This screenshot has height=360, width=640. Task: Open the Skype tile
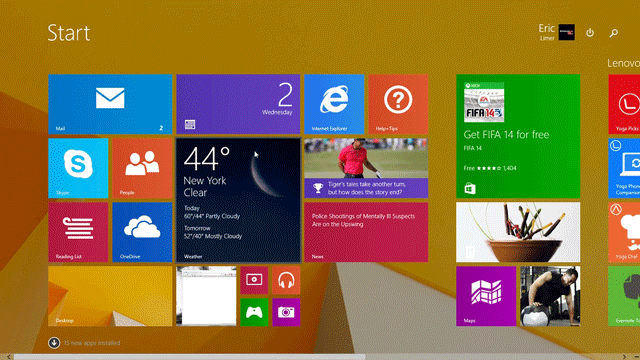coord(78,168)
